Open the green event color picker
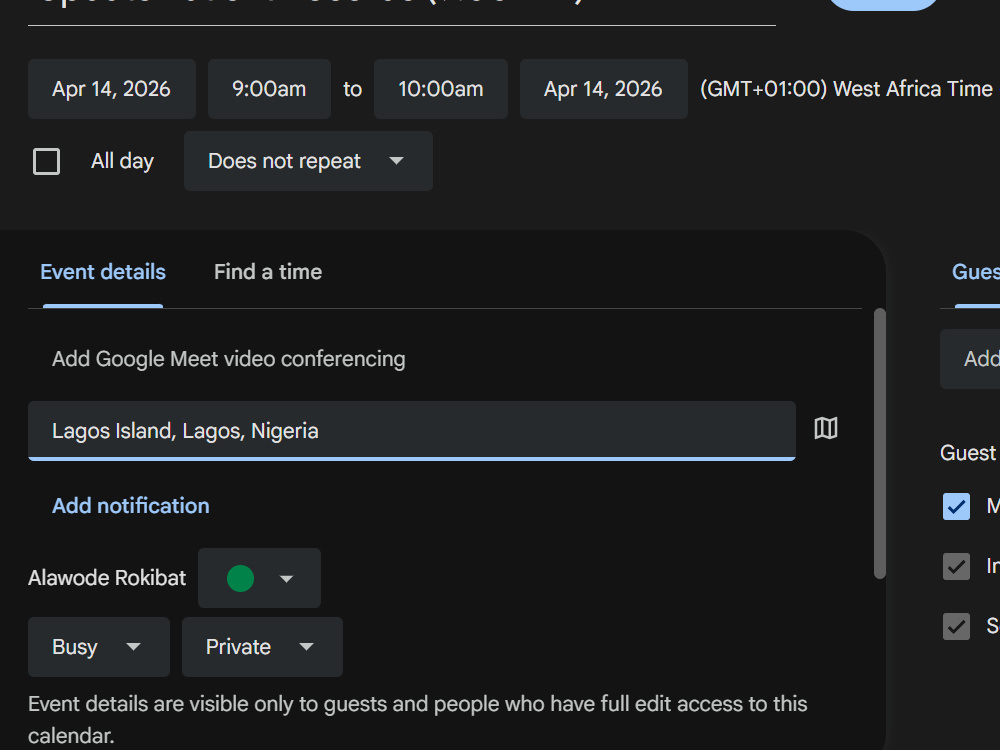 point(259,578)
